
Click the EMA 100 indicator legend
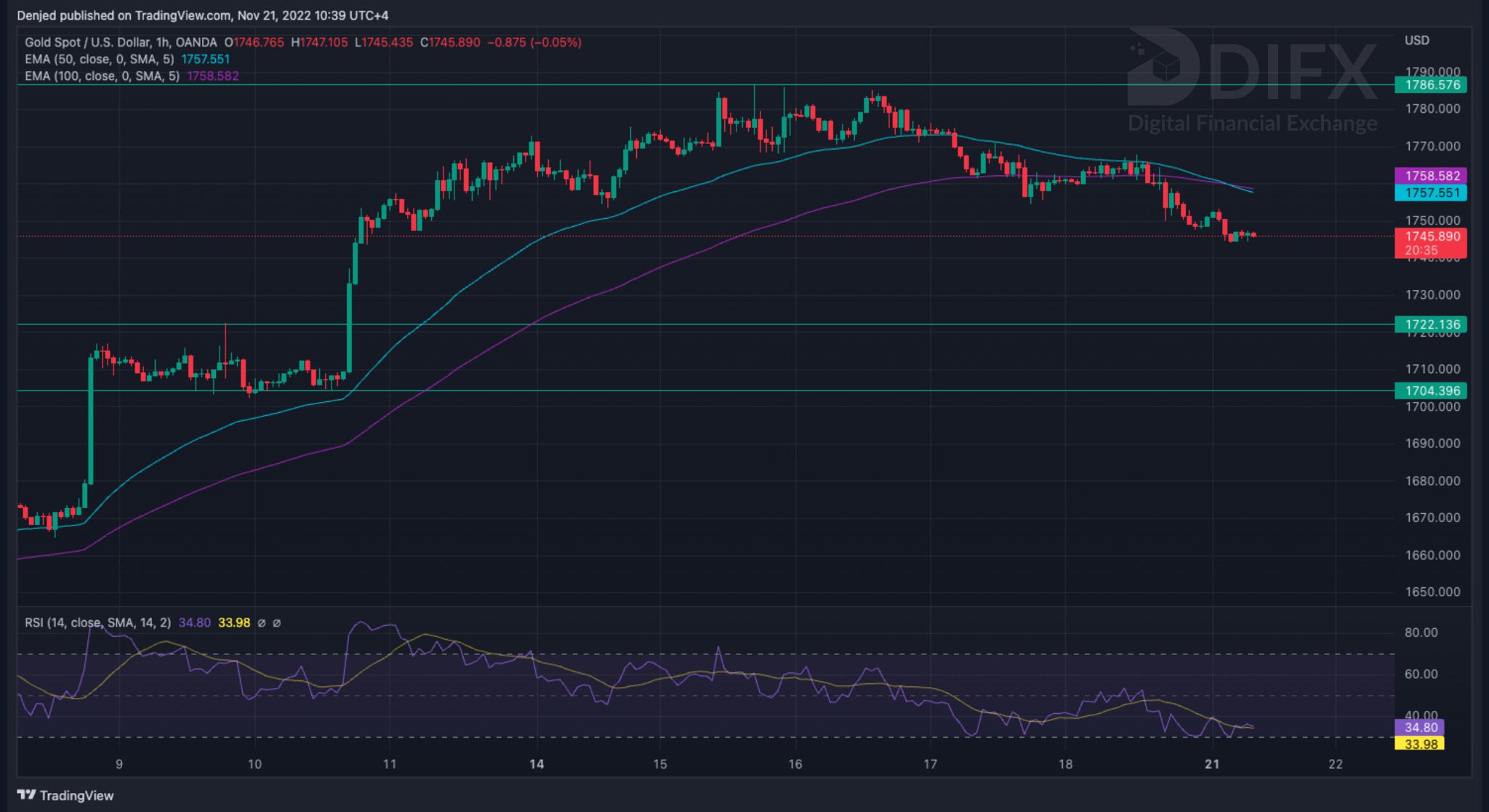pos(102,76)
